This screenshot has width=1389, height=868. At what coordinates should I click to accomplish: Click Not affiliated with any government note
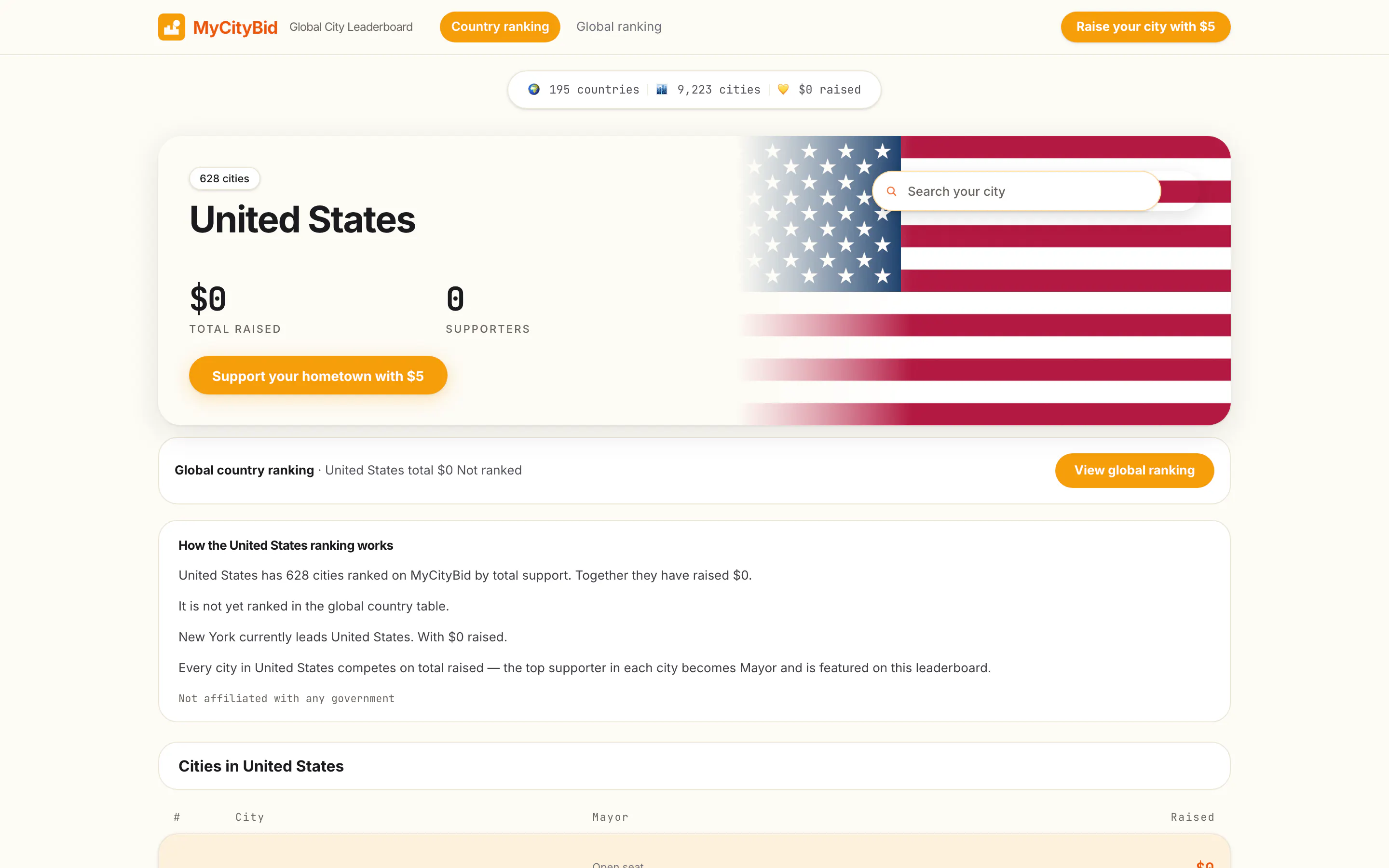pos(286,699)
